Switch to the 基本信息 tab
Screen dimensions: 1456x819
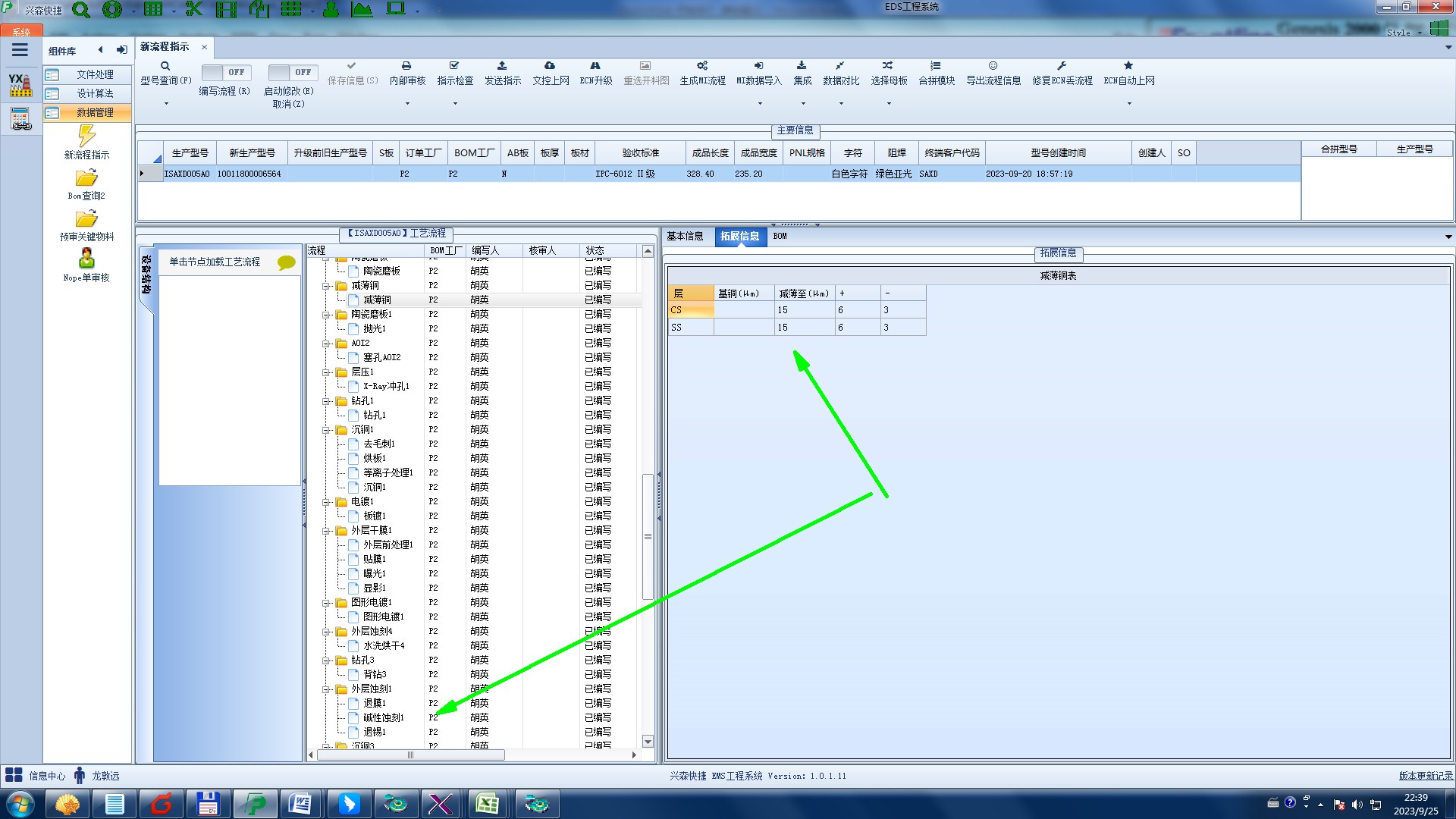click(x=685, y=237)
